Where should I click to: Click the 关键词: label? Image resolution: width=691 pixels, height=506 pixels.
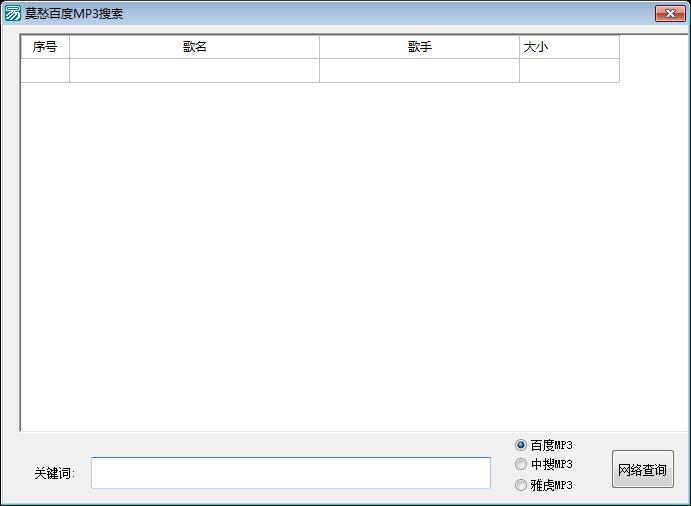pyautogui.click(x=55, y=473)
